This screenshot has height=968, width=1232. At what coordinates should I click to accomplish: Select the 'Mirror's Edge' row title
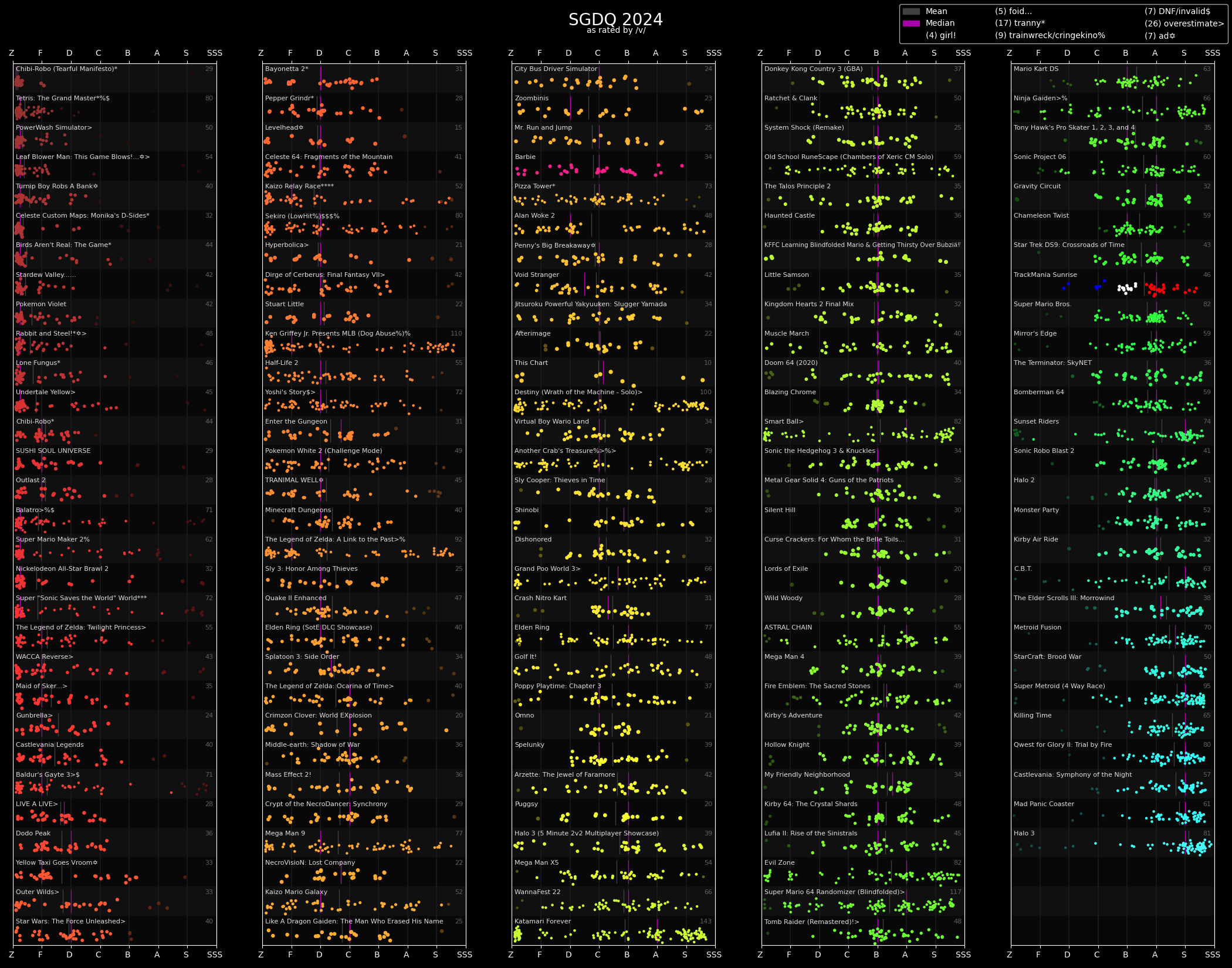click(x=1035, y=333)
